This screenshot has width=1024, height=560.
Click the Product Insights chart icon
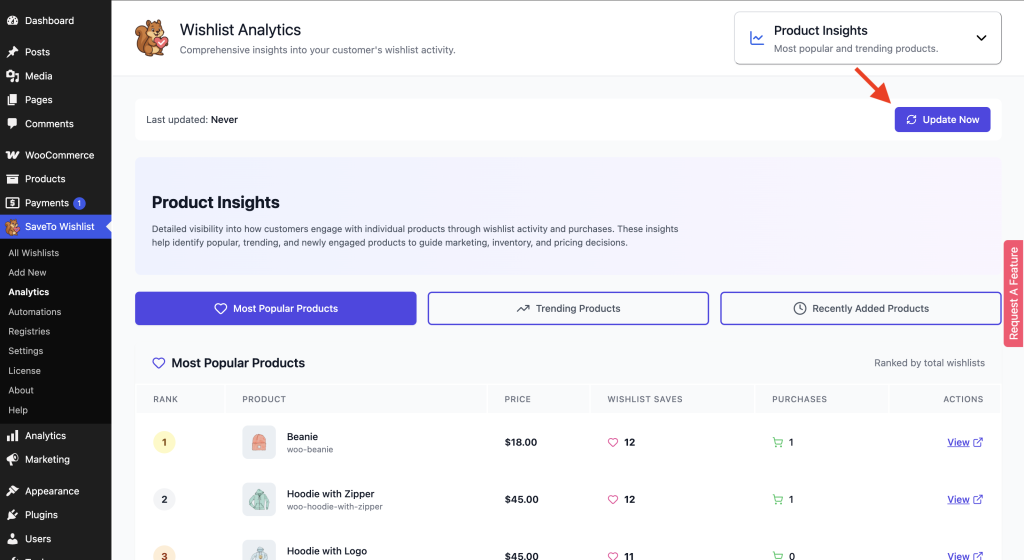pos(757,38)
